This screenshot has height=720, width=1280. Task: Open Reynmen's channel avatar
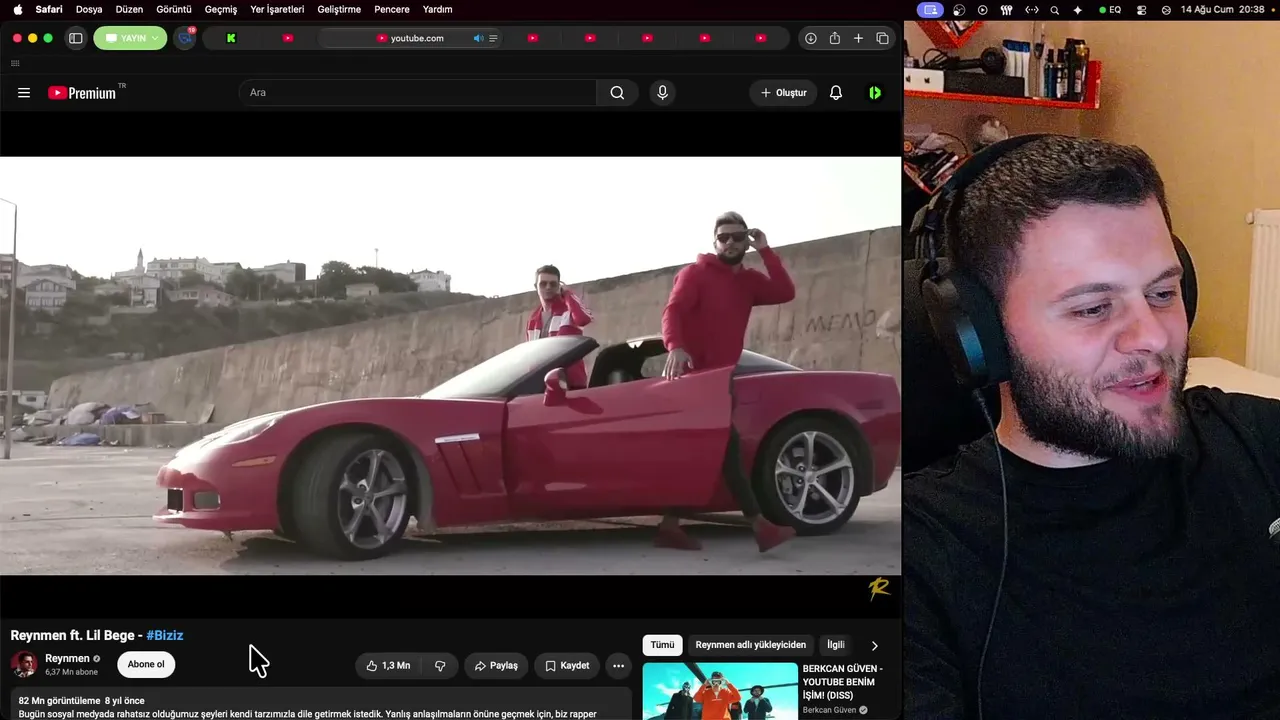click(24, 665)
